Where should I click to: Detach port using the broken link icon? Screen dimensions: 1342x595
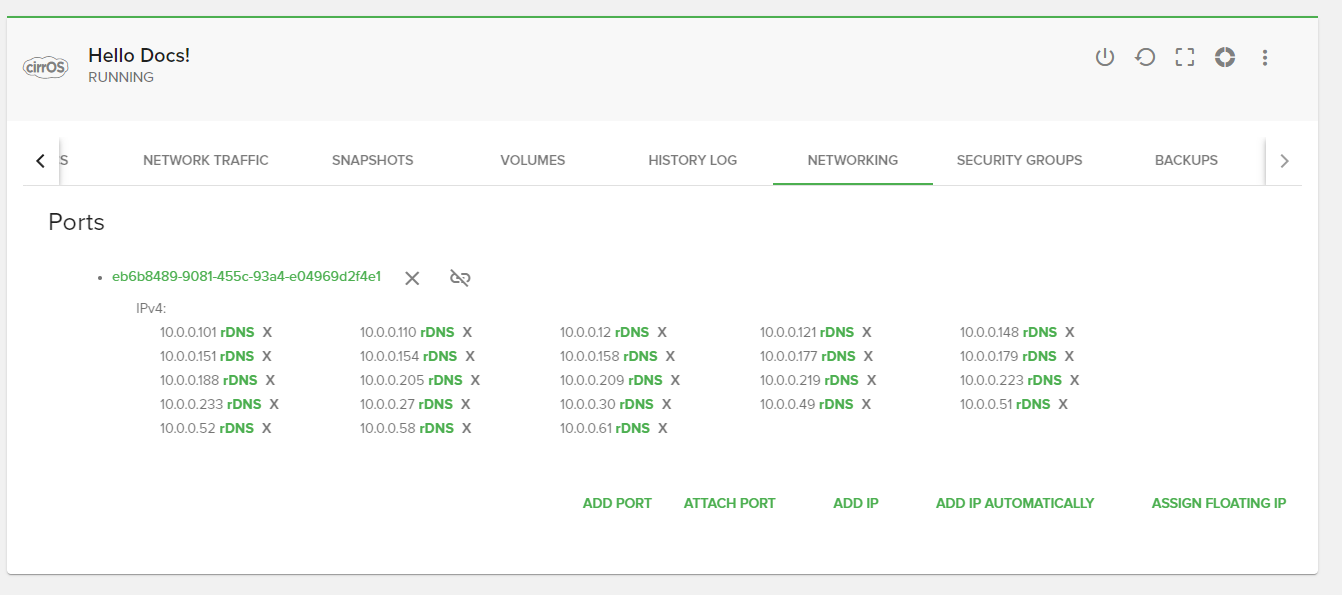click(x=460, y=278)
